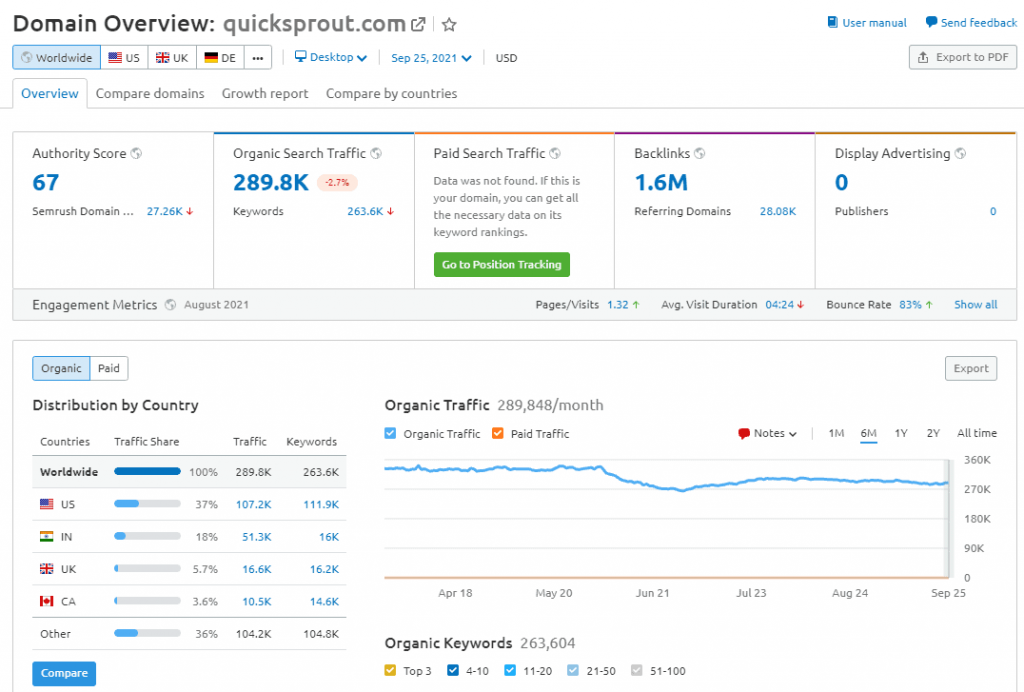
Task: Click the IN 18% traffic share bar
Action: pos(147,537)
